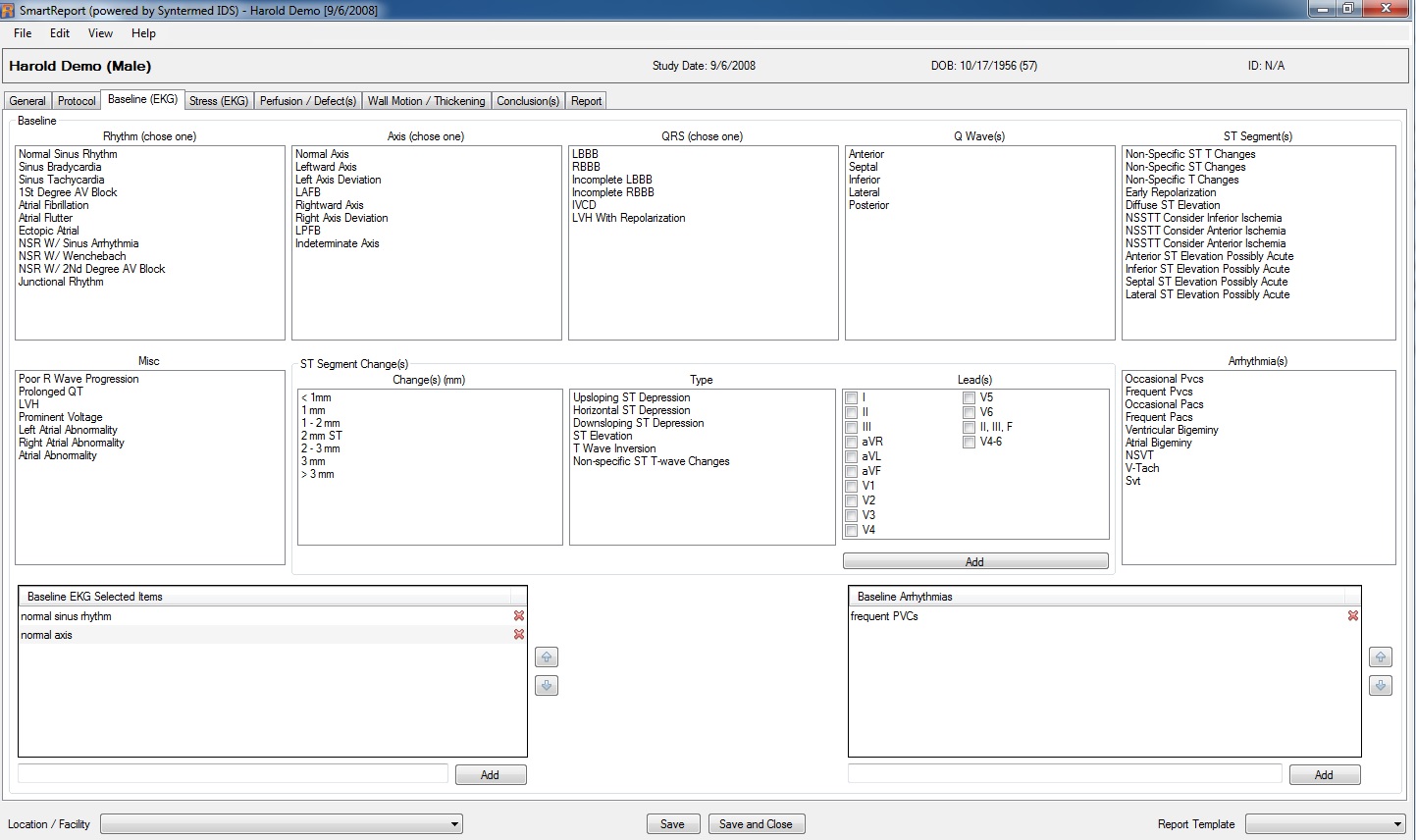The width and height of the screenshot is (1416, 840).
Task: Remove 'frequent PVCs' with its red X
Action: tap(1353, 616)
